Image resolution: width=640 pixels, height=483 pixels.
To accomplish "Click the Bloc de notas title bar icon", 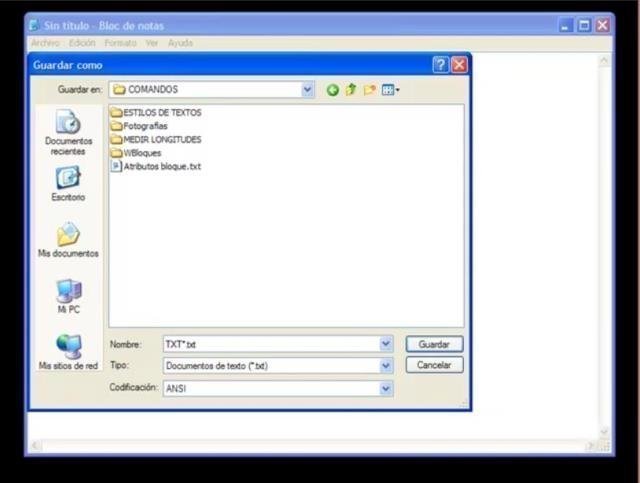I will [x=34, y=25].
